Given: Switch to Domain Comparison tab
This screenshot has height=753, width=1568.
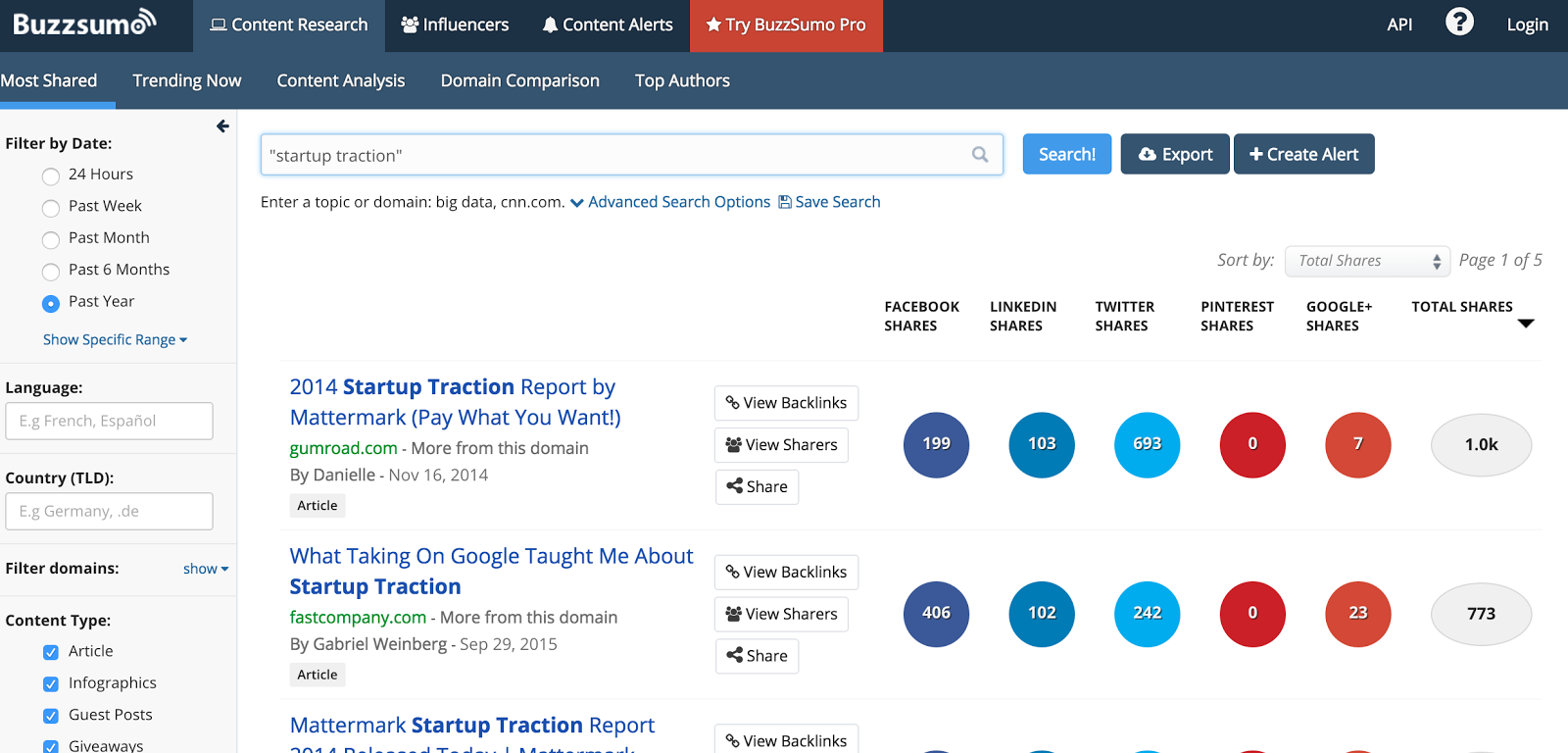Looking at the screenshot, I should (520, 80).
